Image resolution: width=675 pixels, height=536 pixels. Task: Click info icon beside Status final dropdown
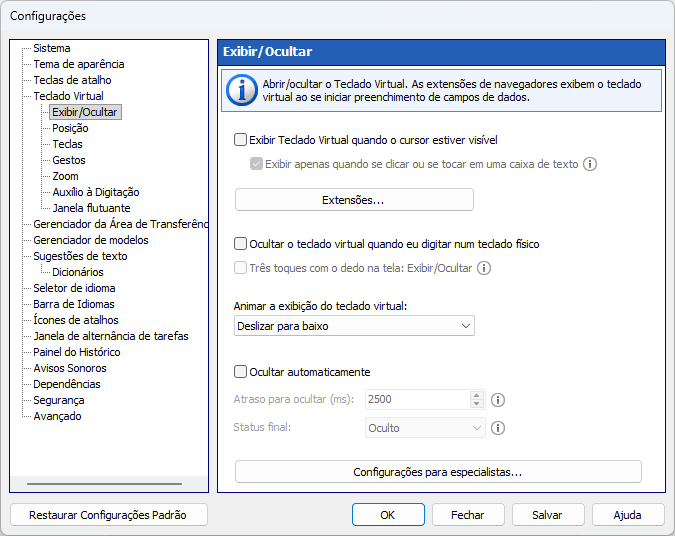pyautogui.click(x=498, y=428)
